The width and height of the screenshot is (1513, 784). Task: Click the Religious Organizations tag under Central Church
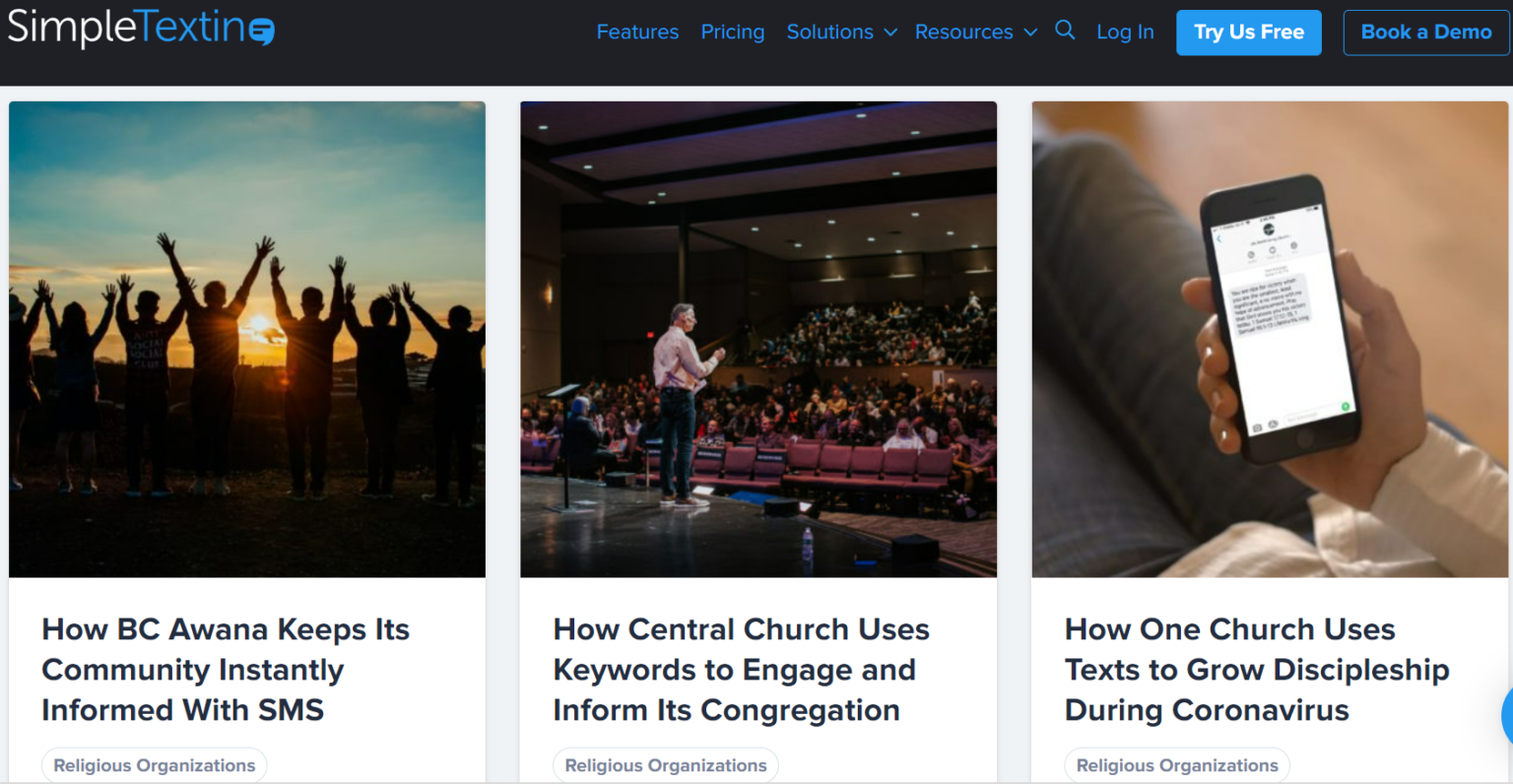pos(664,764)
